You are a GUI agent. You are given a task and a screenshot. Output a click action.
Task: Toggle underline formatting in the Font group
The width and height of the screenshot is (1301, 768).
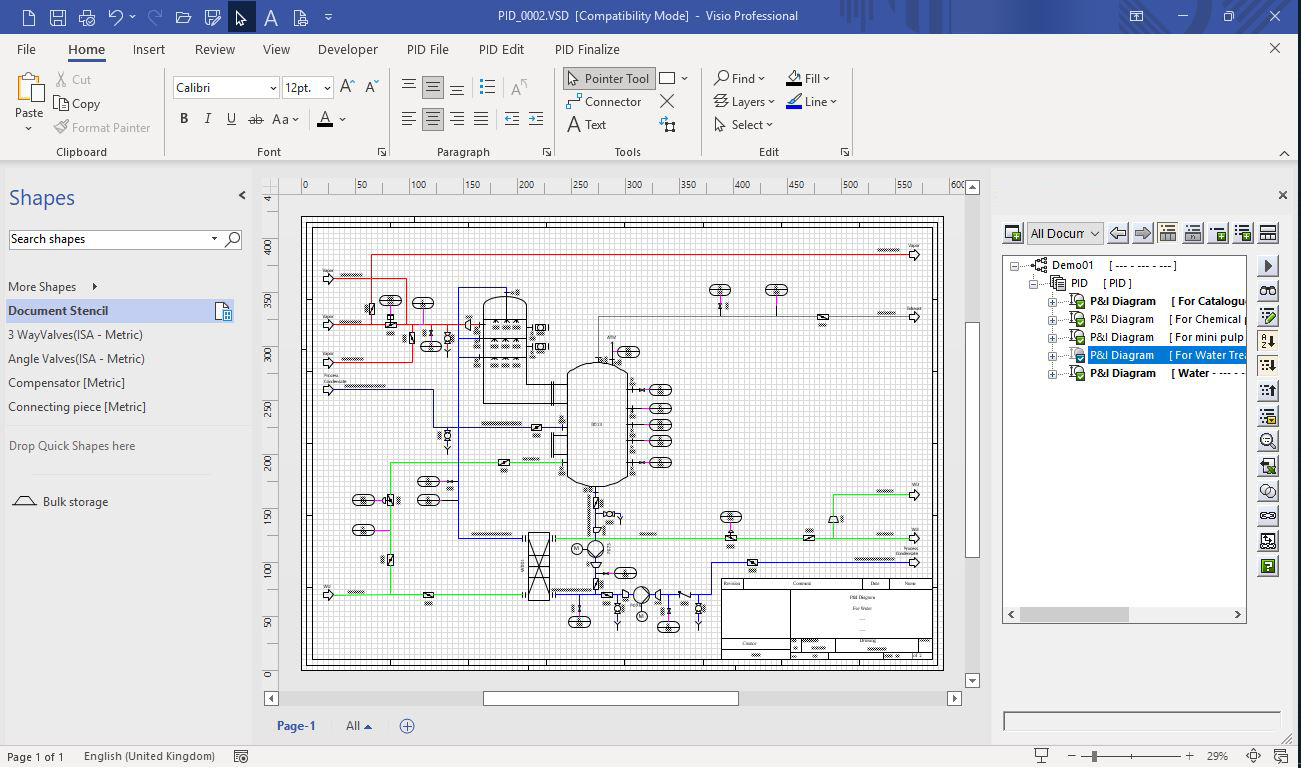tap(230, 118)
